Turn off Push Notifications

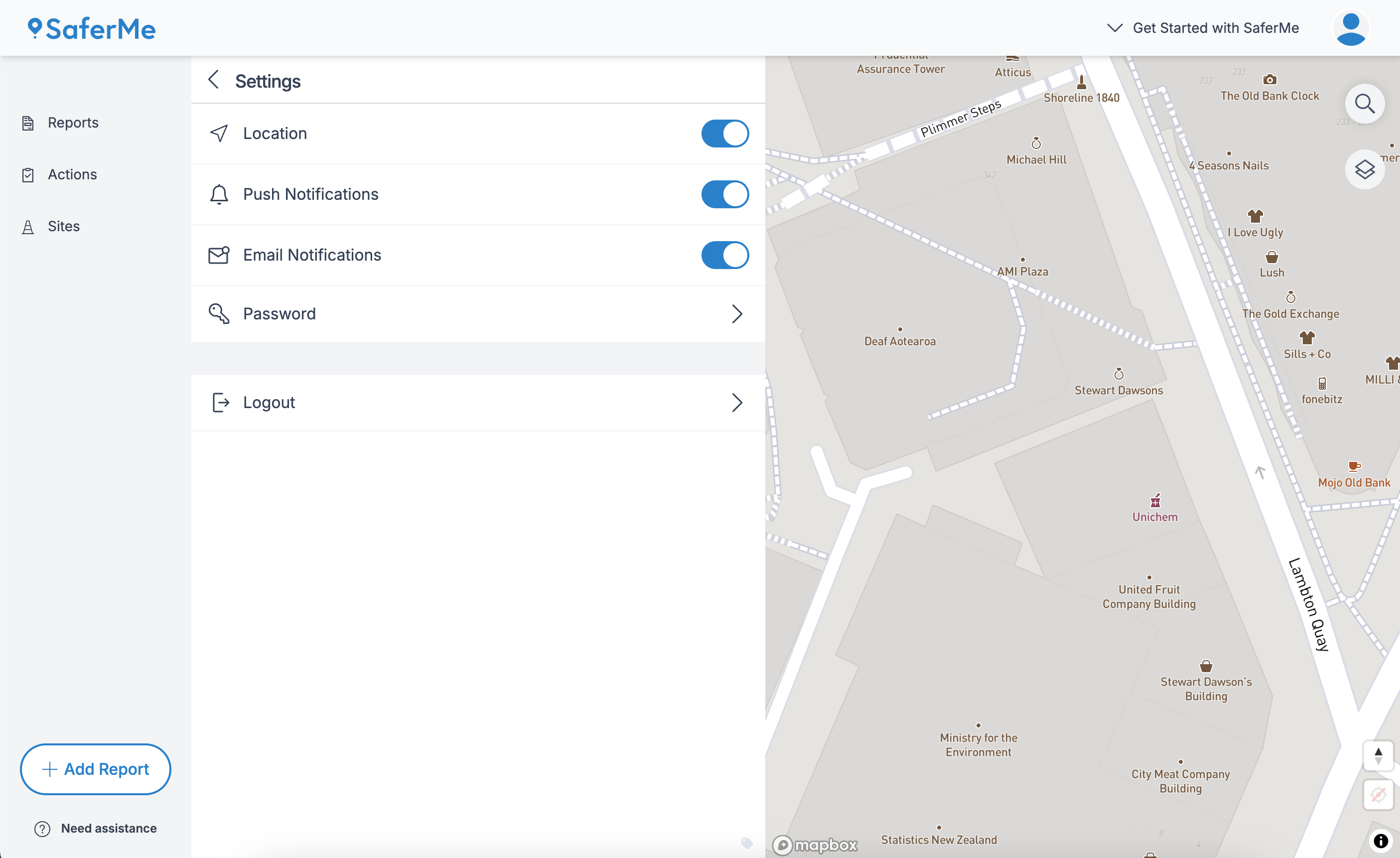[725, 194]
